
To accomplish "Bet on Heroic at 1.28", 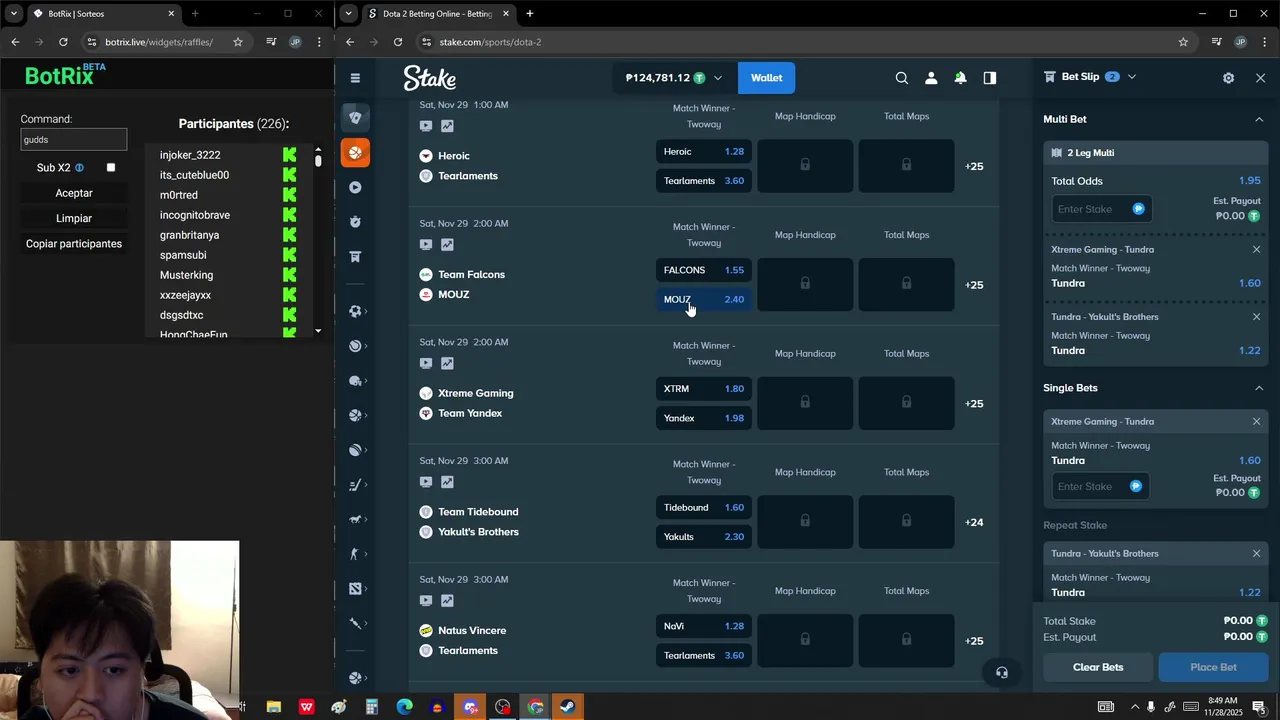I will click(704, 152).
